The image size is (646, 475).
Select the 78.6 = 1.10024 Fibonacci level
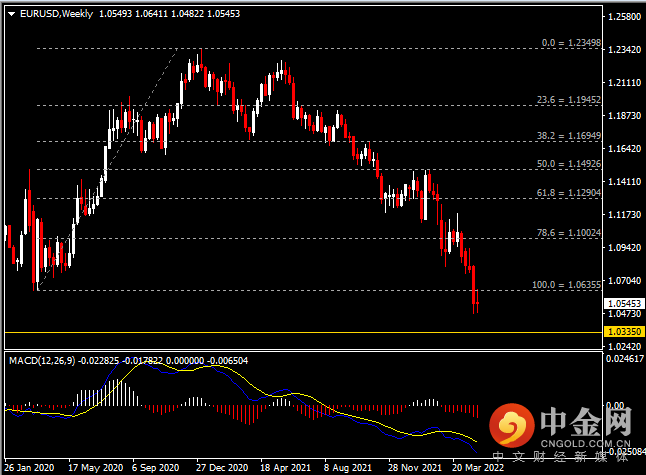pos(568,233)
